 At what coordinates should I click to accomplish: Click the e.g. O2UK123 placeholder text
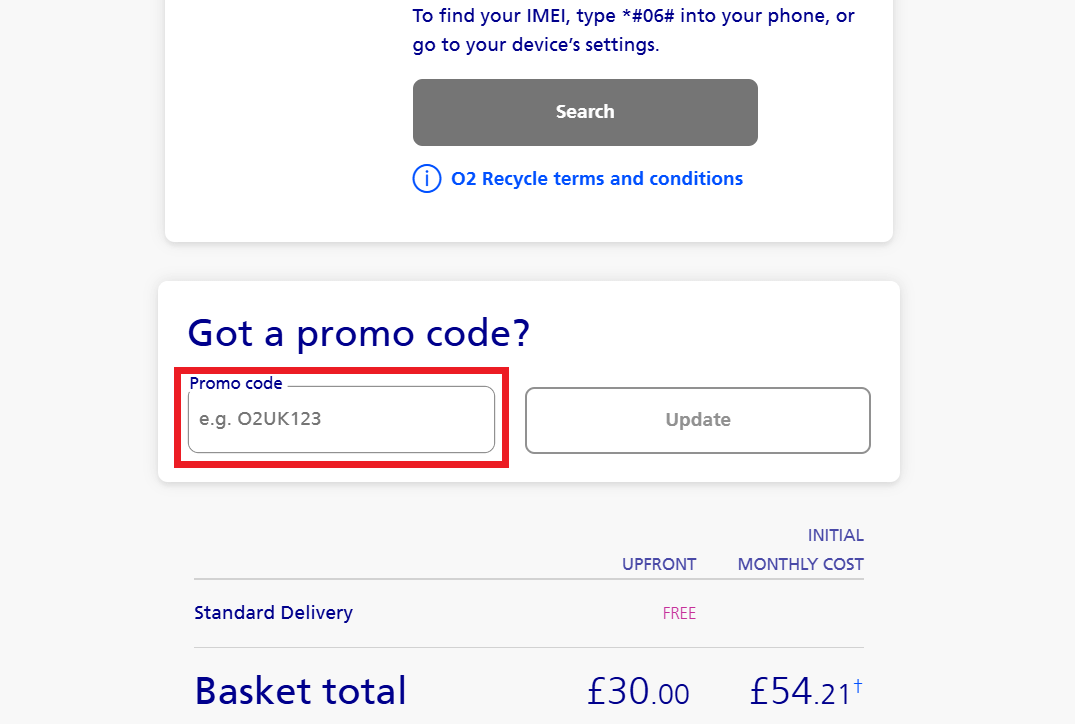pos(258,420)
